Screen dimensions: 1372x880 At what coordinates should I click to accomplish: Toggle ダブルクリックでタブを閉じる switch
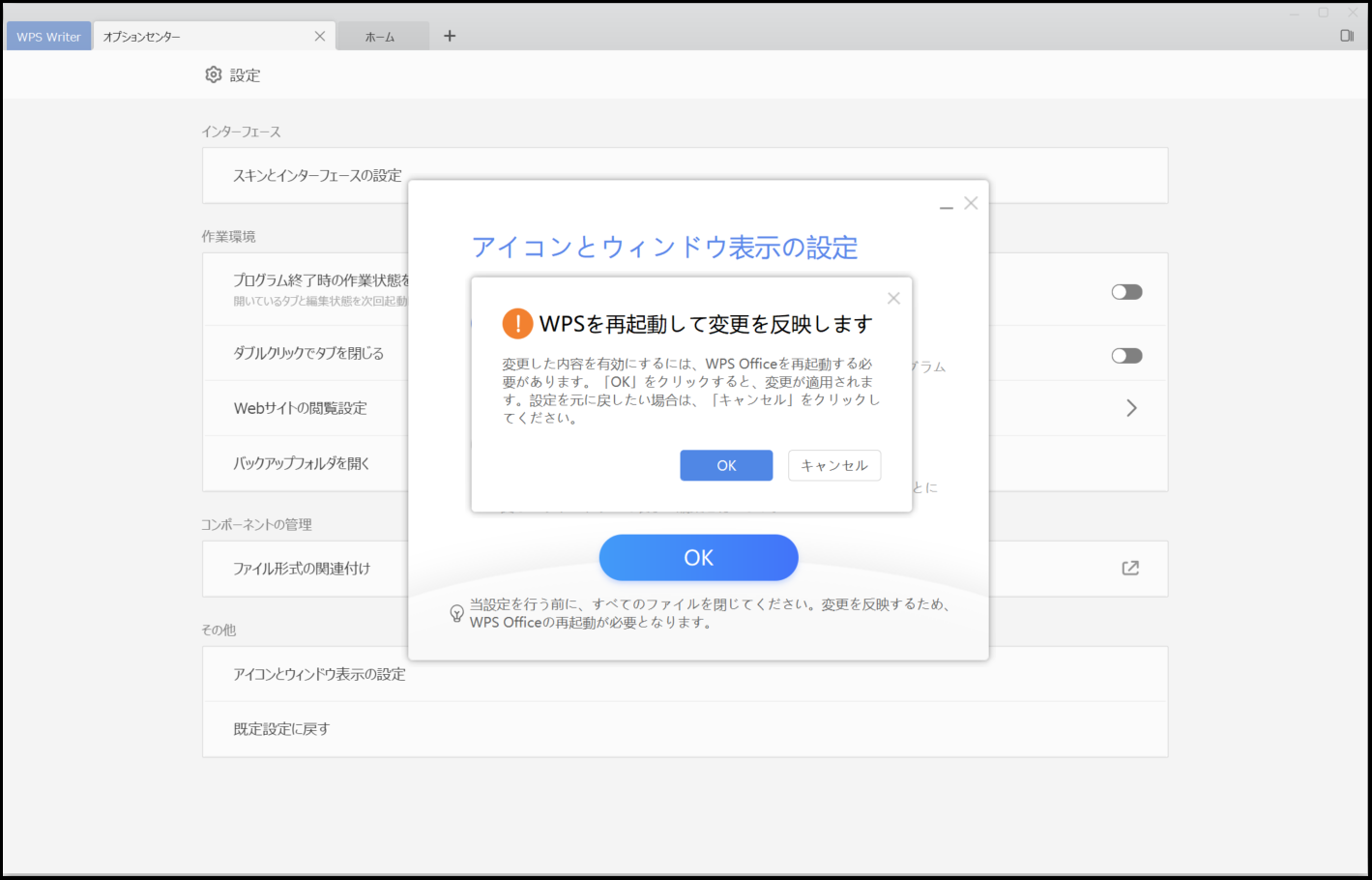[1126, 356]
